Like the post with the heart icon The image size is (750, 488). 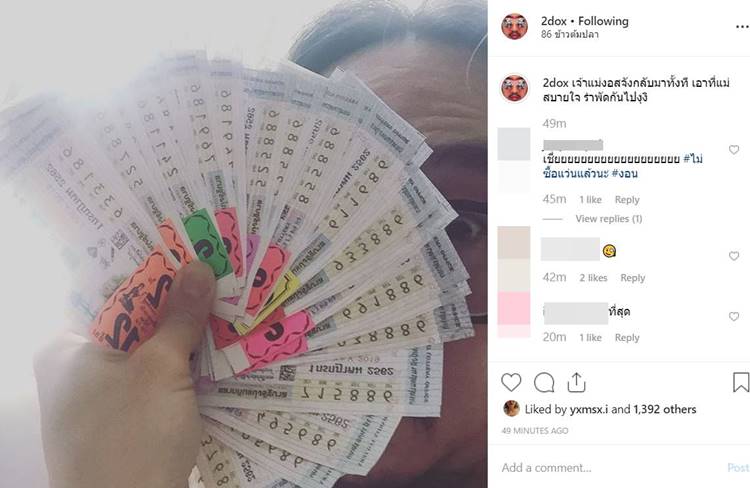pyautogui.click(x=511, y=383)
